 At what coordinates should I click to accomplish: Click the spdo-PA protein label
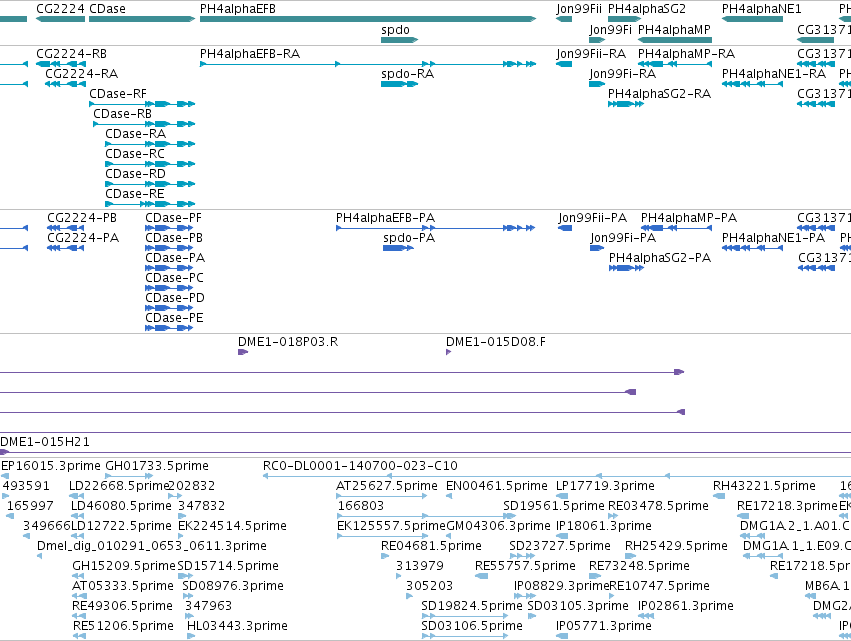[x=409, y=238]
